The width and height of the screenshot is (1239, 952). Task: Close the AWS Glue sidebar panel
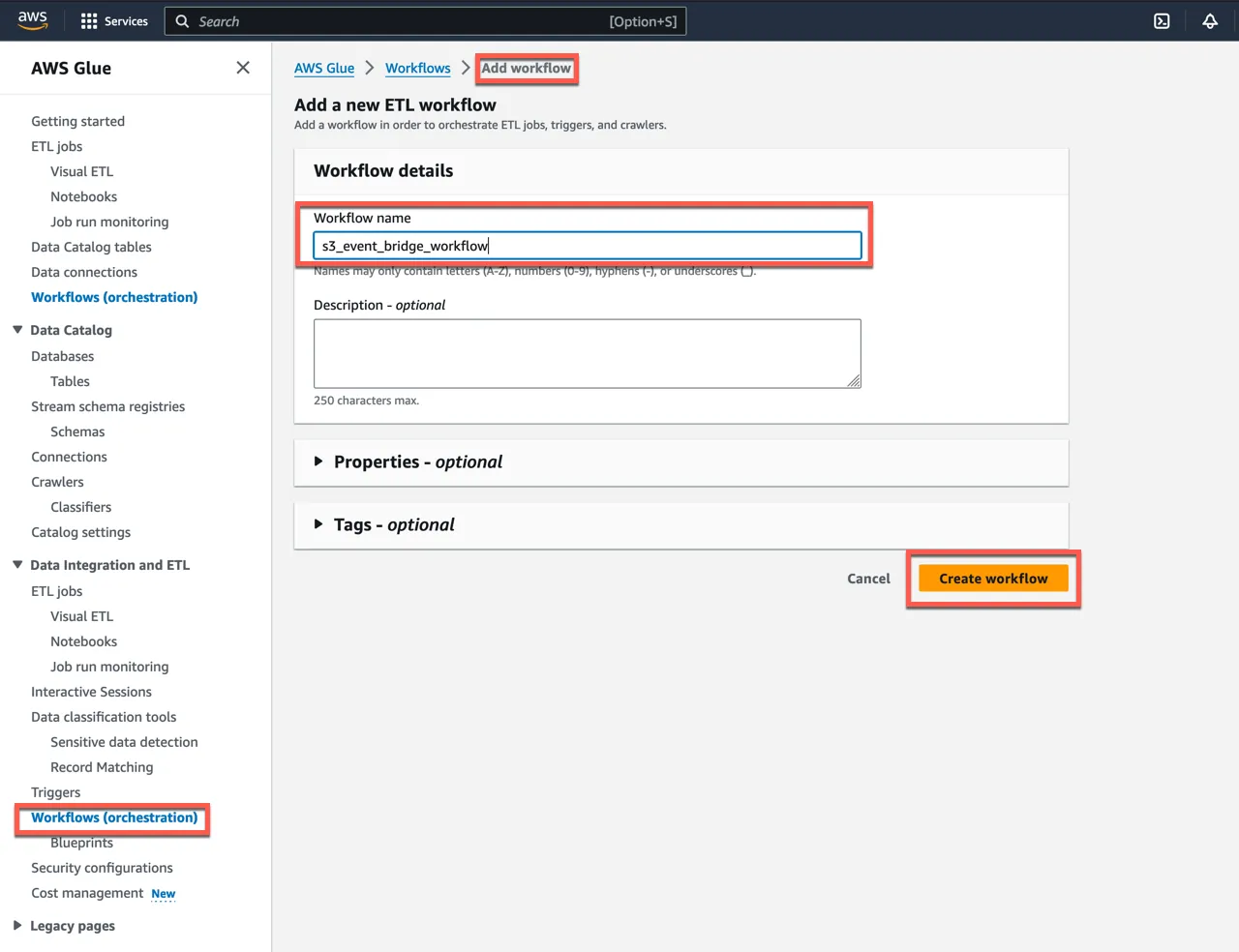(x=243, y=68)
